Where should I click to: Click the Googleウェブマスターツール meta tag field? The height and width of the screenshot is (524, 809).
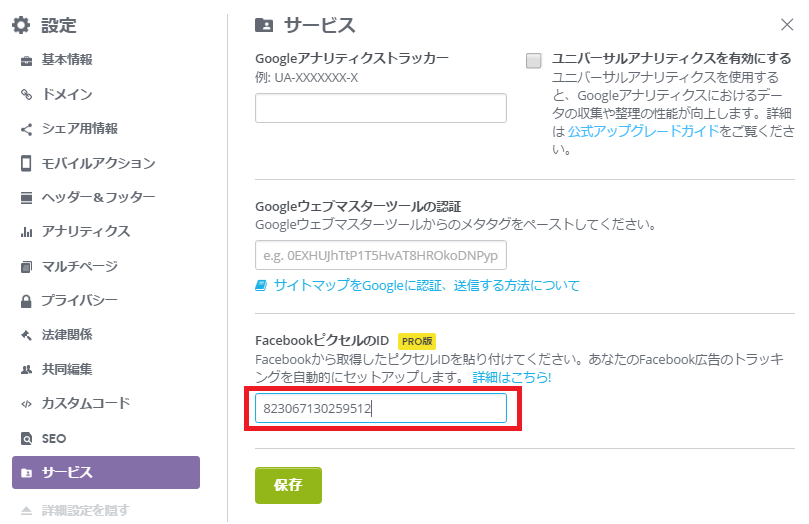381,255
